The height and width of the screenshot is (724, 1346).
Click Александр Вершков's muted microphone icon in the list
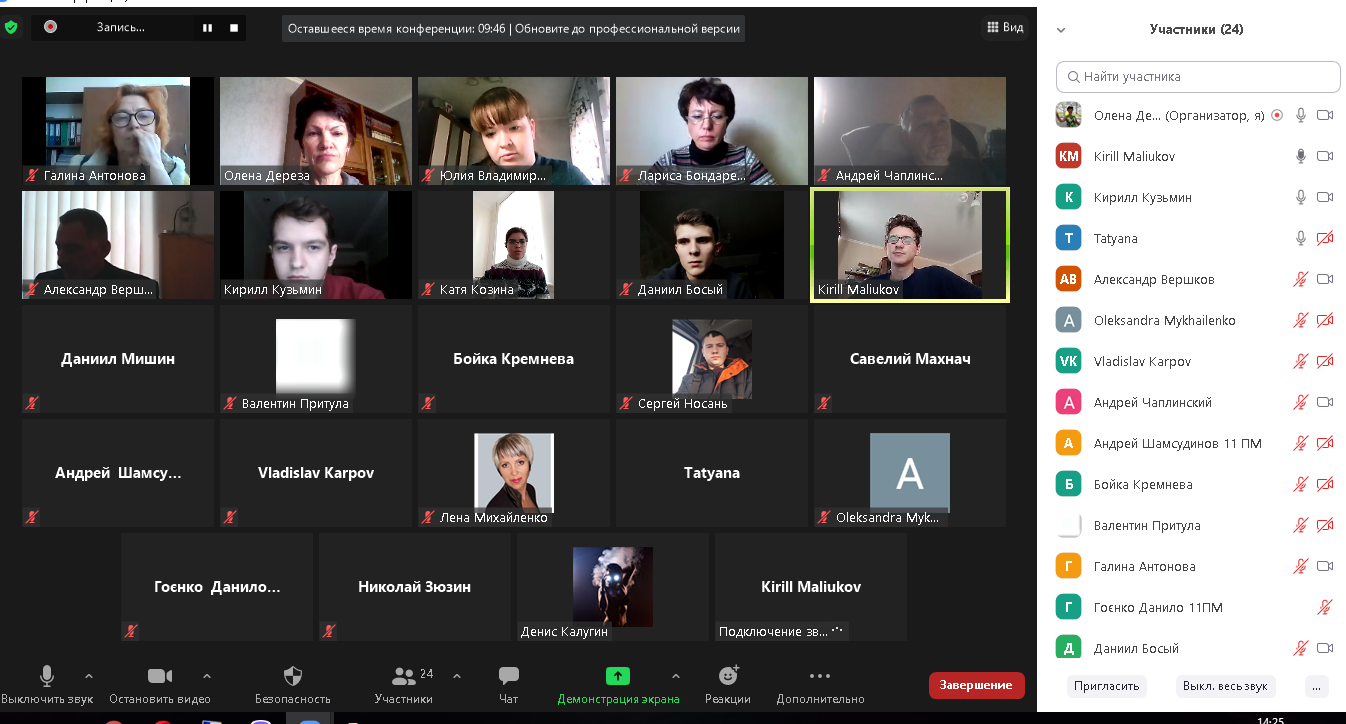tap(1301, 280)
